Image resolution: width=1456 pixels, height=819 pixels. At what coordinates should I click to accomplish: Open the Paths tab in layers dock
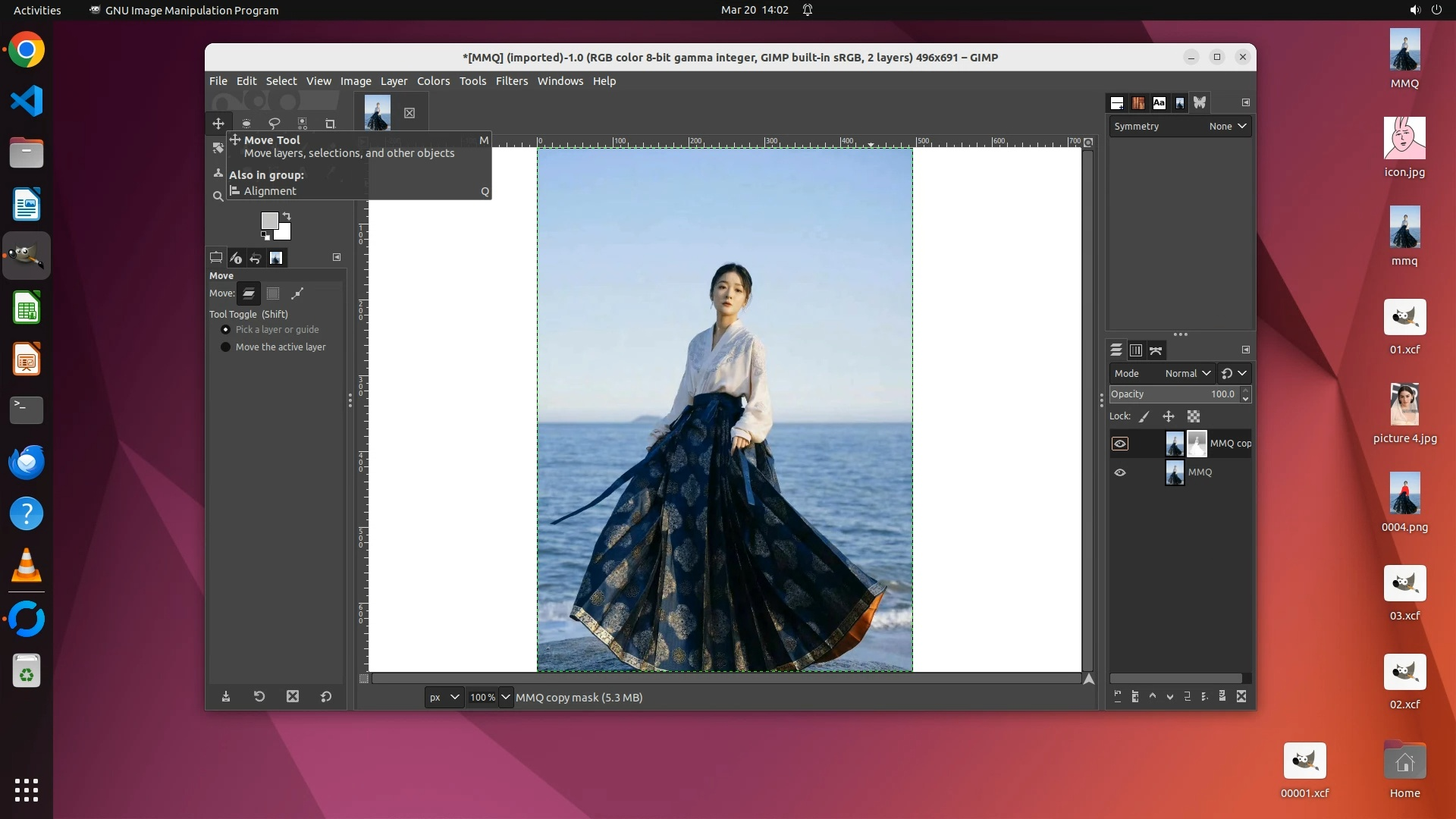(x=1156, y=350)
